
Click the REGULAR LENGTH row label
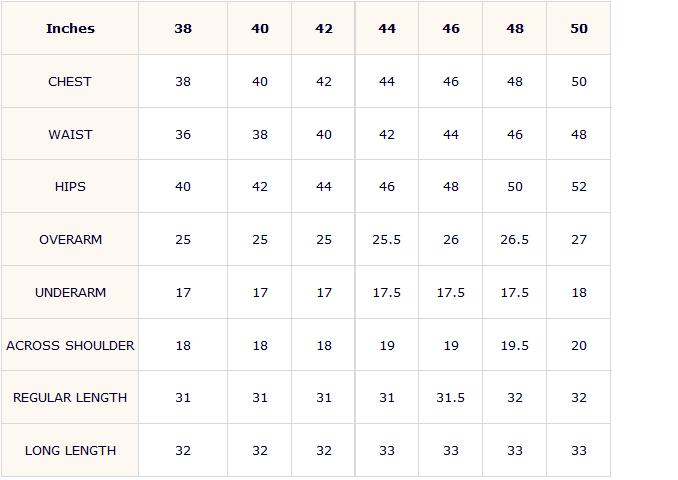[x=70, y=397]
